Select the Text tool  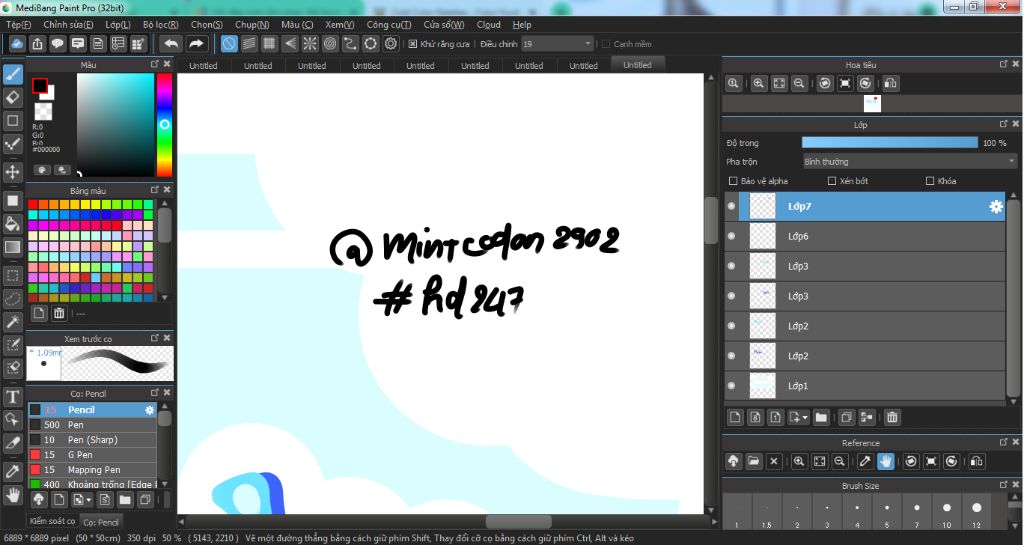12,396
